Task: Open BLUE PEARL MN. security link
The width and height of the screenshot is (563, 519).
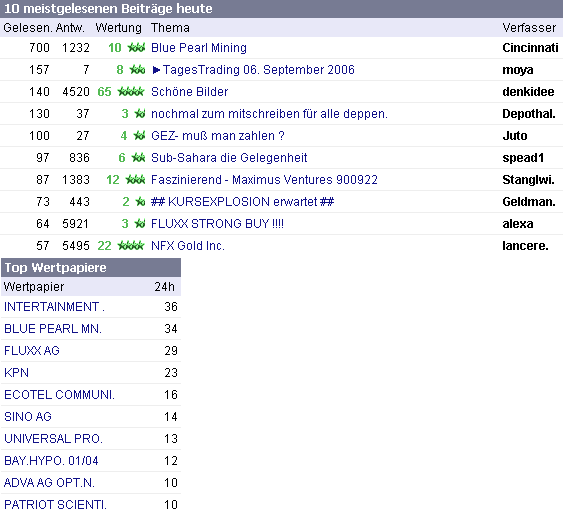Action: [53, 328]
